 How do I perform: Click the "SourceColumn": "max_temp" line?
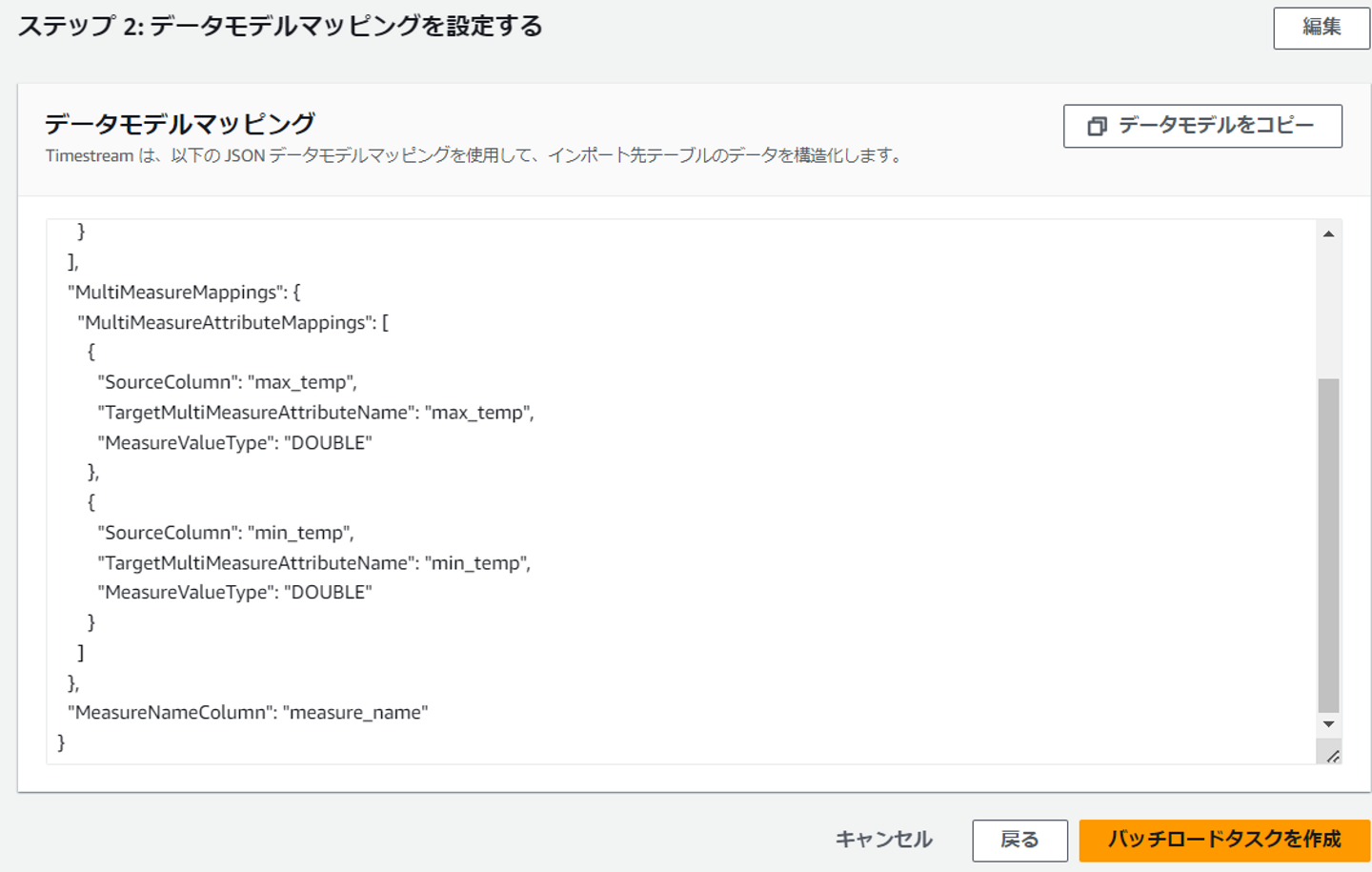tap(227, 382)
